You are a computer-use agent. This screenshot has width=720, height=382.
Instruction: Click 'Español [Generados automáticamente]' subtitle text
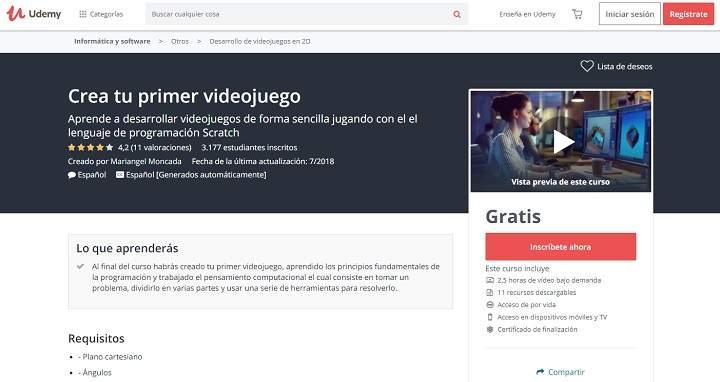196,175
